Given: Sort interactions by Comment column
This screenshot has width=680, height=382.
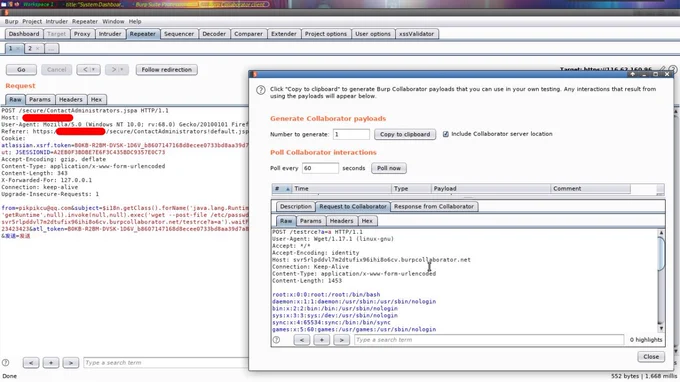Looking at the screenshot, I should [590, 189].
